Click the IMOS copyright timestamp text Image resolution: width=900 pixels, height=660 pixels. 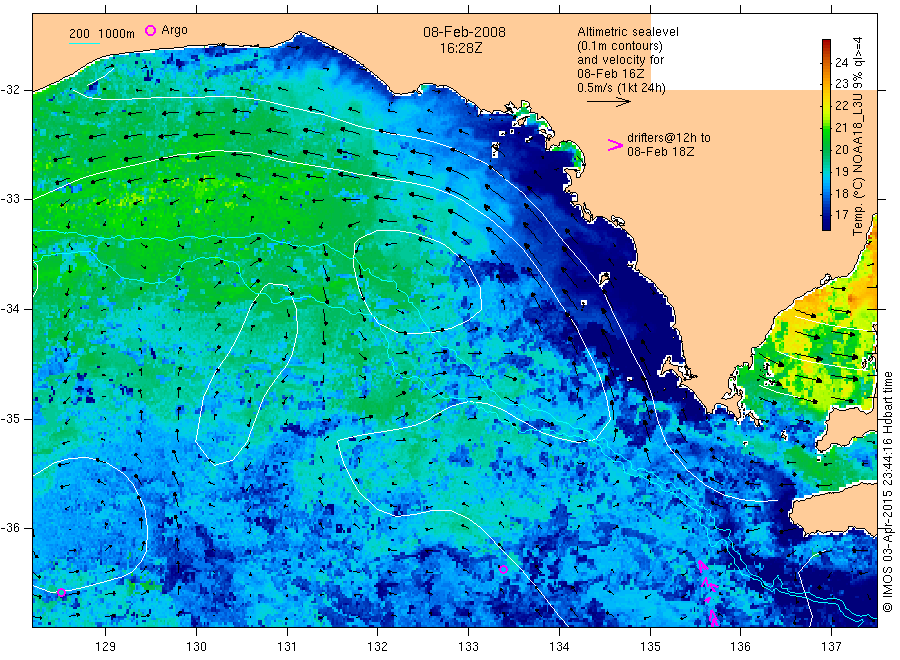click(x=887, y=491)
